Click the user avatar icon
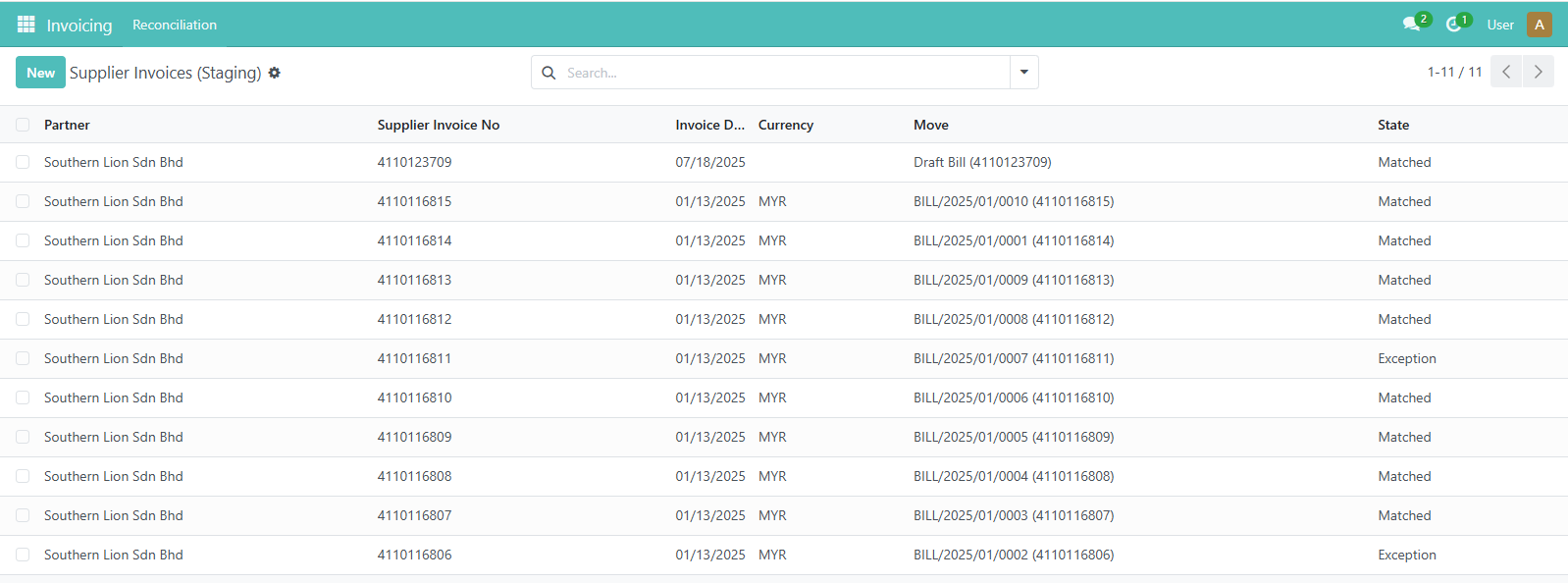 click(x=1539, y=25)
